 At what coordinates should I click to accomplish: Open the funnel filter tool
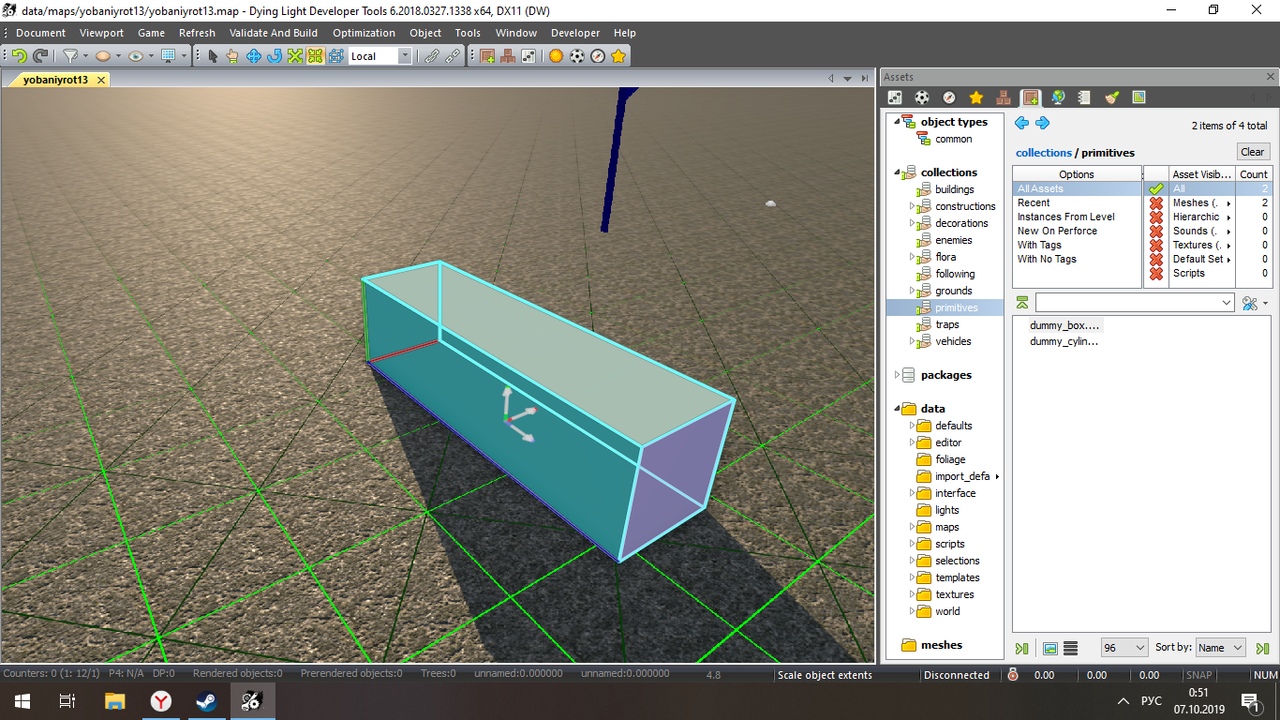point(71,56)
